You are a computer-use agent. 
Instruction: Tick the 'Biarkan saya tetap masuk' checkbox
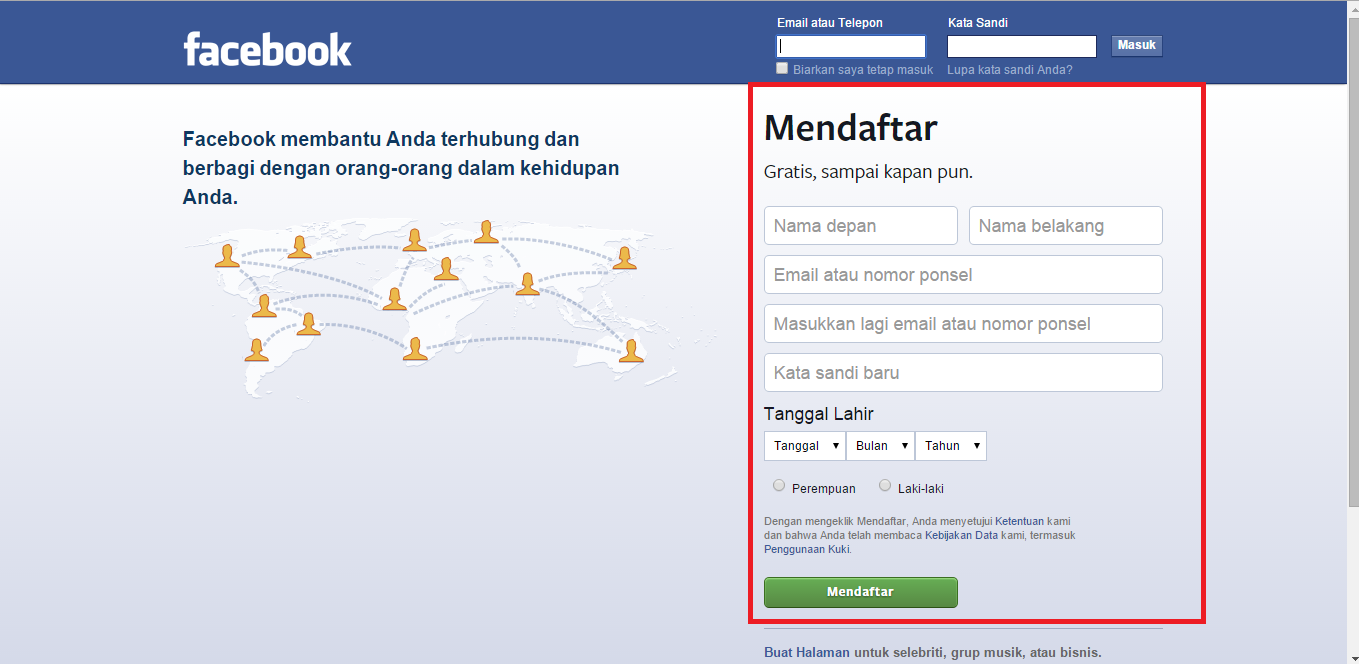coord(782,68)
